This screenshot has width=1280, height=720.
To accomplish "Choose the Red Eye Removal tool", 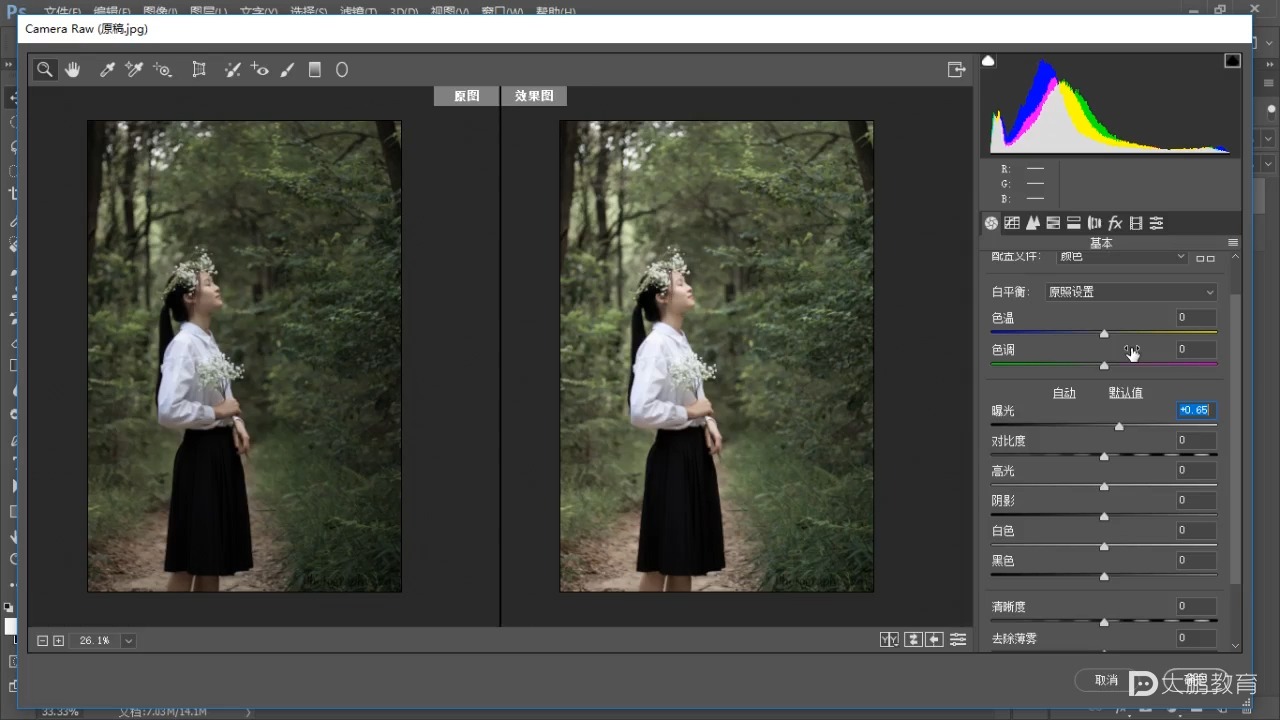I will pyautogui.click(x=260, y=70).
